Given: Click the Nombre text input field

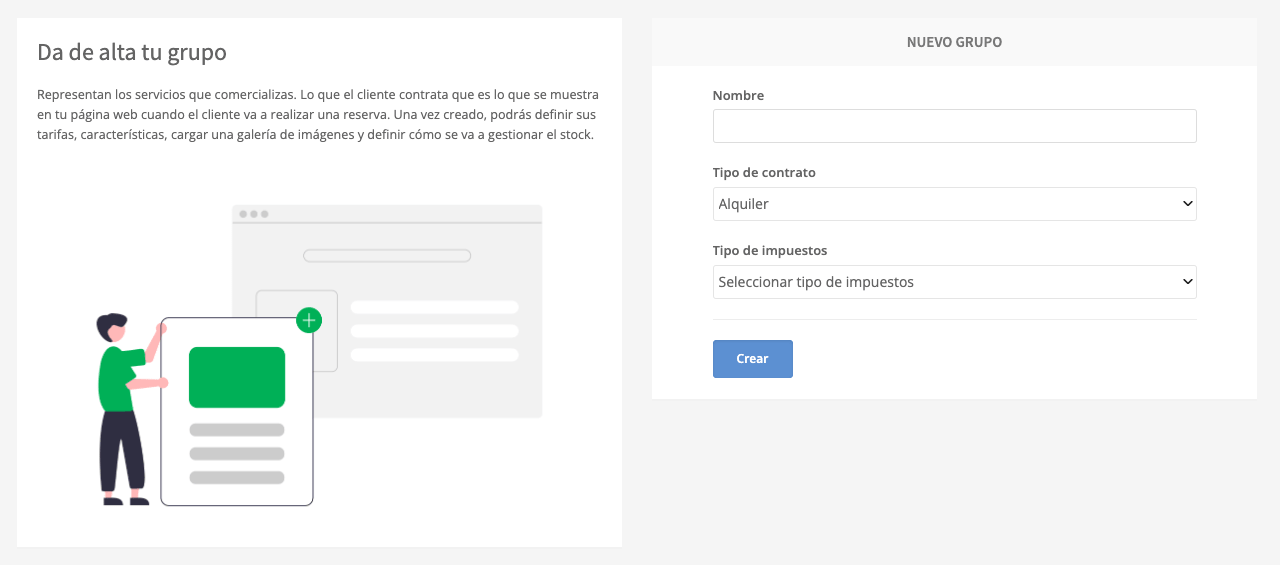Looking at the screenshot, I should coord(954,126).
